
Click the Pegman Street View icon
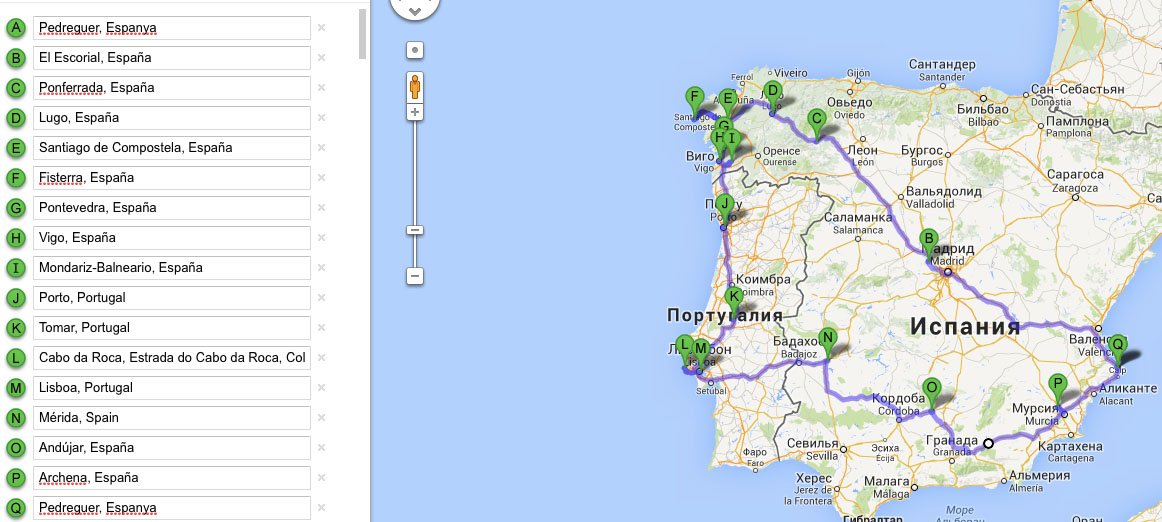pos(415,88)
